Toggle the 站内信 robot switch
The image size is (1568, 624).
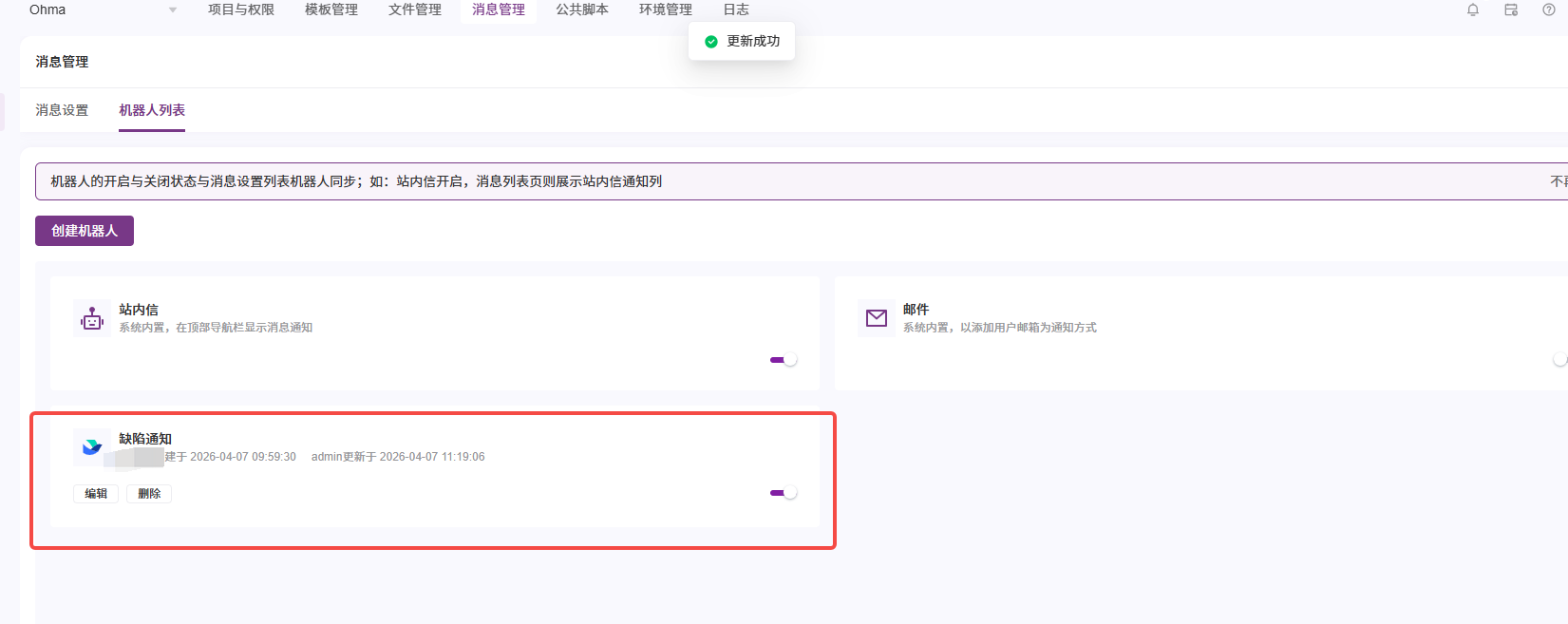[784, 360]
